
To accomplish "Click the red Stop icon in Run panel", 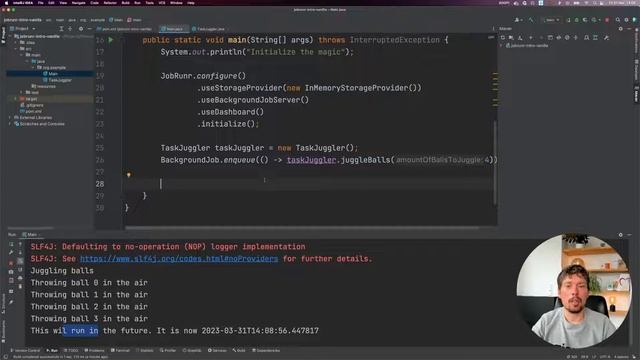I will point(11,262).
